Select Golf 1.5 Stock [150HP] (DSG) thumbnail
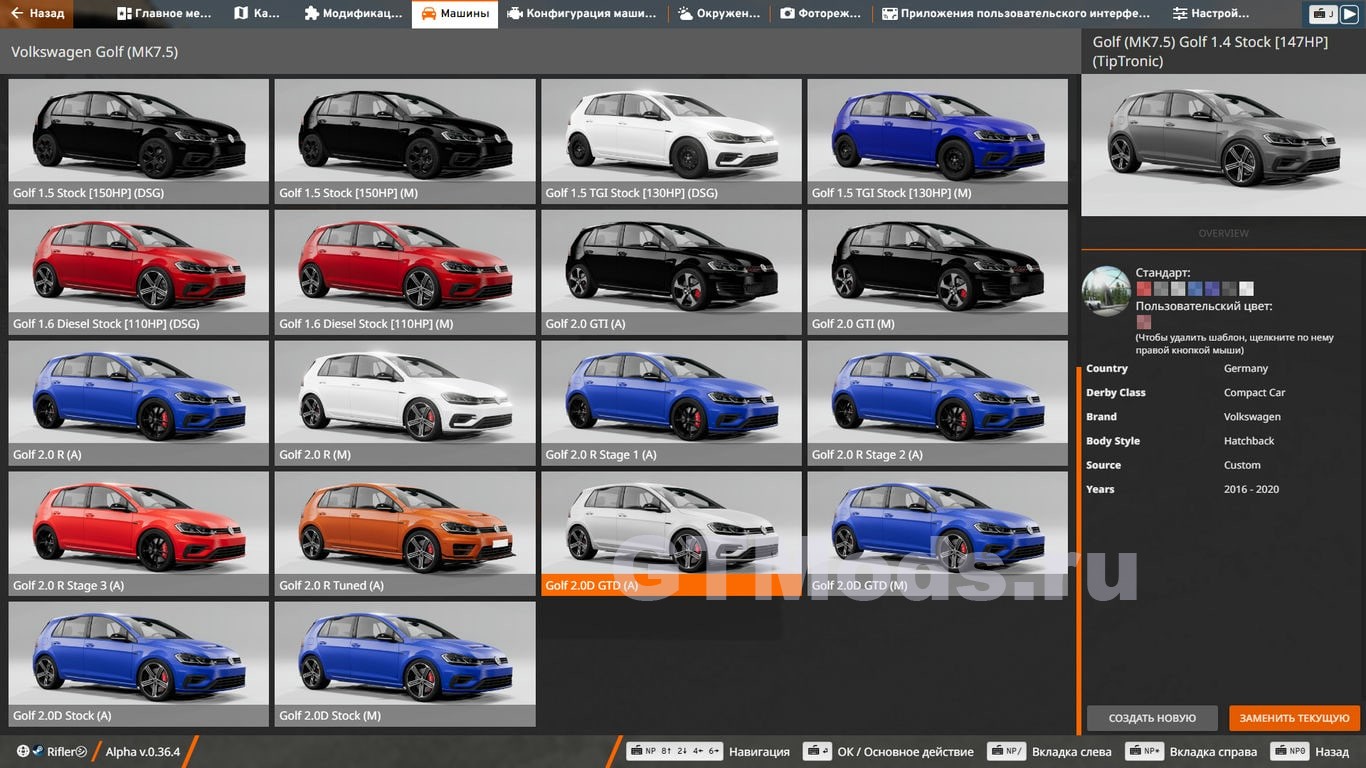This screenshot has width=1366, height=768. pyautogui.click(x=139, y=141)
